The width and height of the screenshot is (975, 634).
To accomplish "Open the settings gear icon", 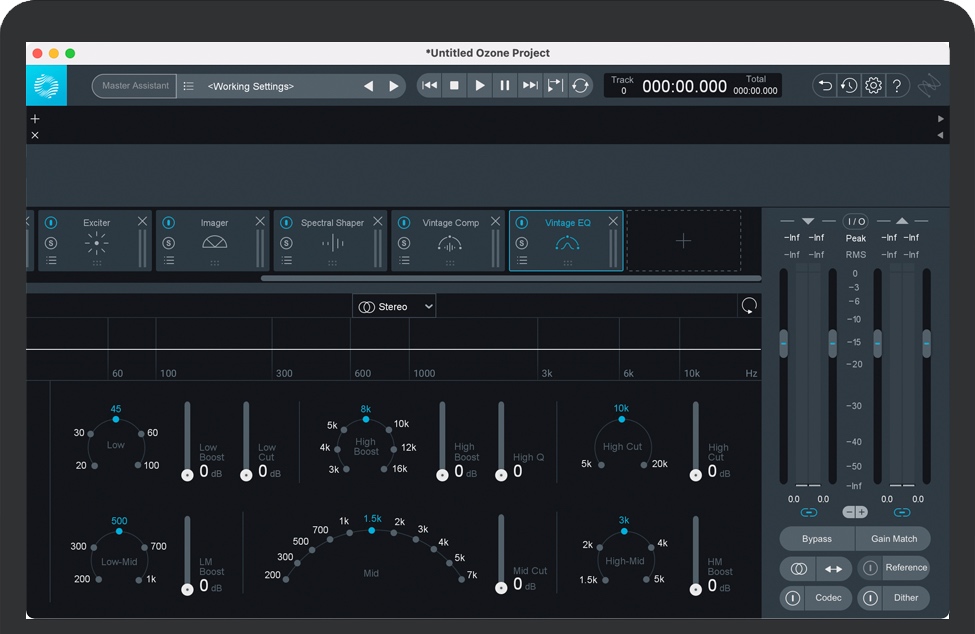I will pyautogui.click(x=873, y=86).
